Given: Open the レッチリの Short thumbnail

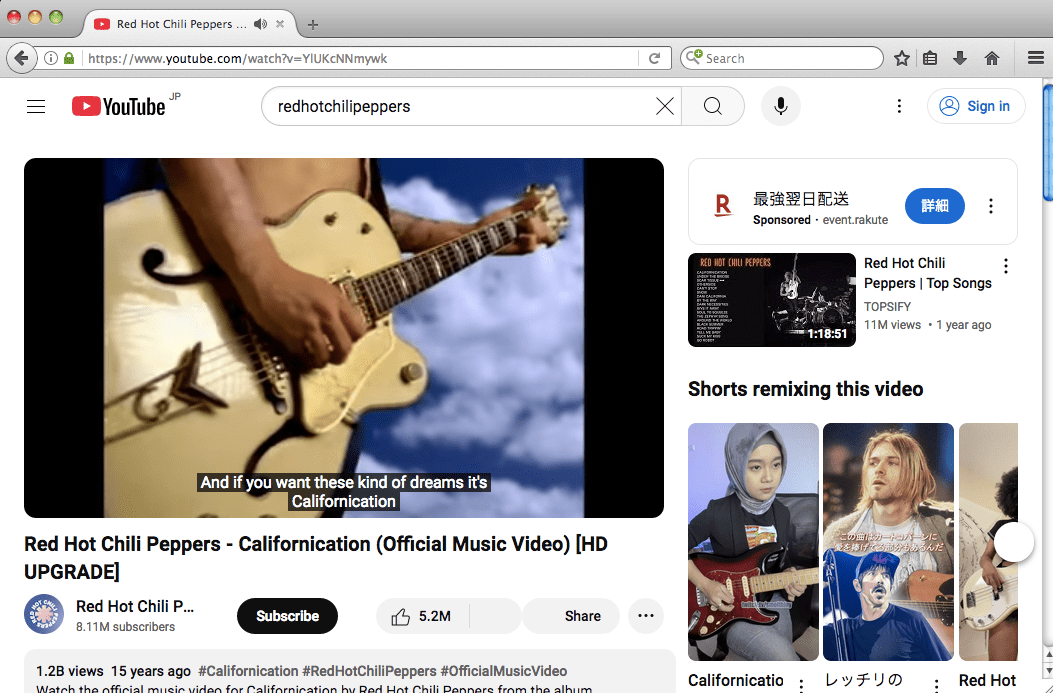Looking at the screenshot, I should 888,542.
